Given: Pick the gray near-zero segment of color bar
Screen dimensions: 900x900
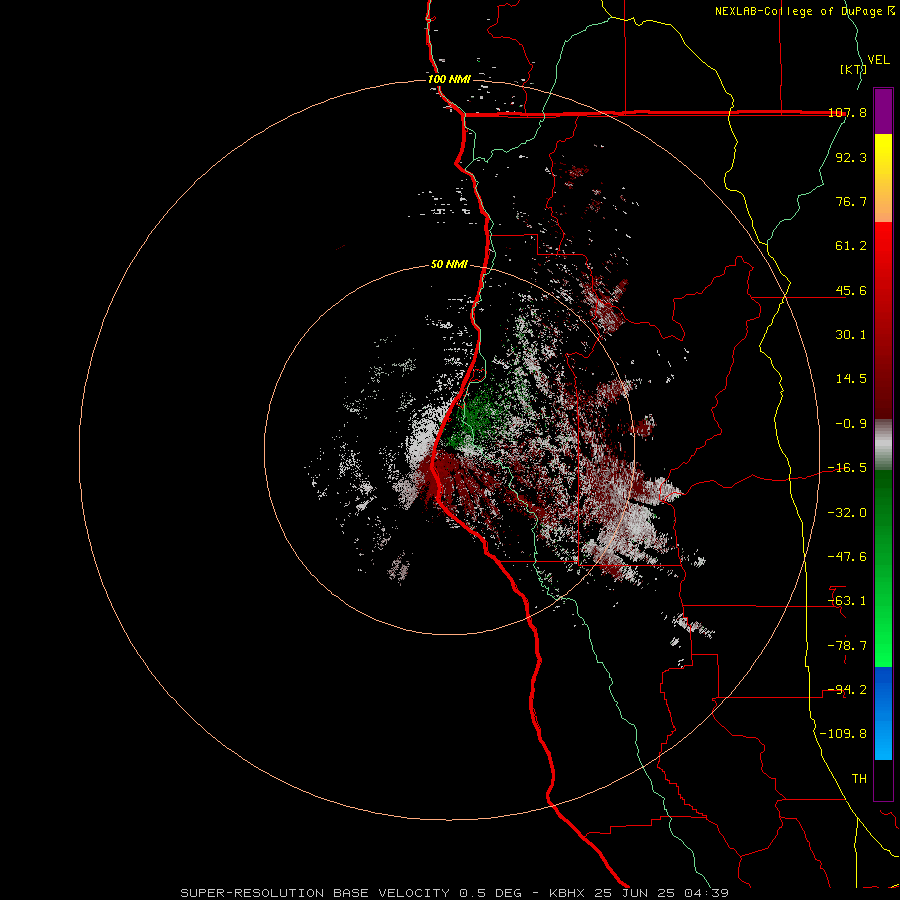Looking at the screenshot, I should tap(883, 445).
